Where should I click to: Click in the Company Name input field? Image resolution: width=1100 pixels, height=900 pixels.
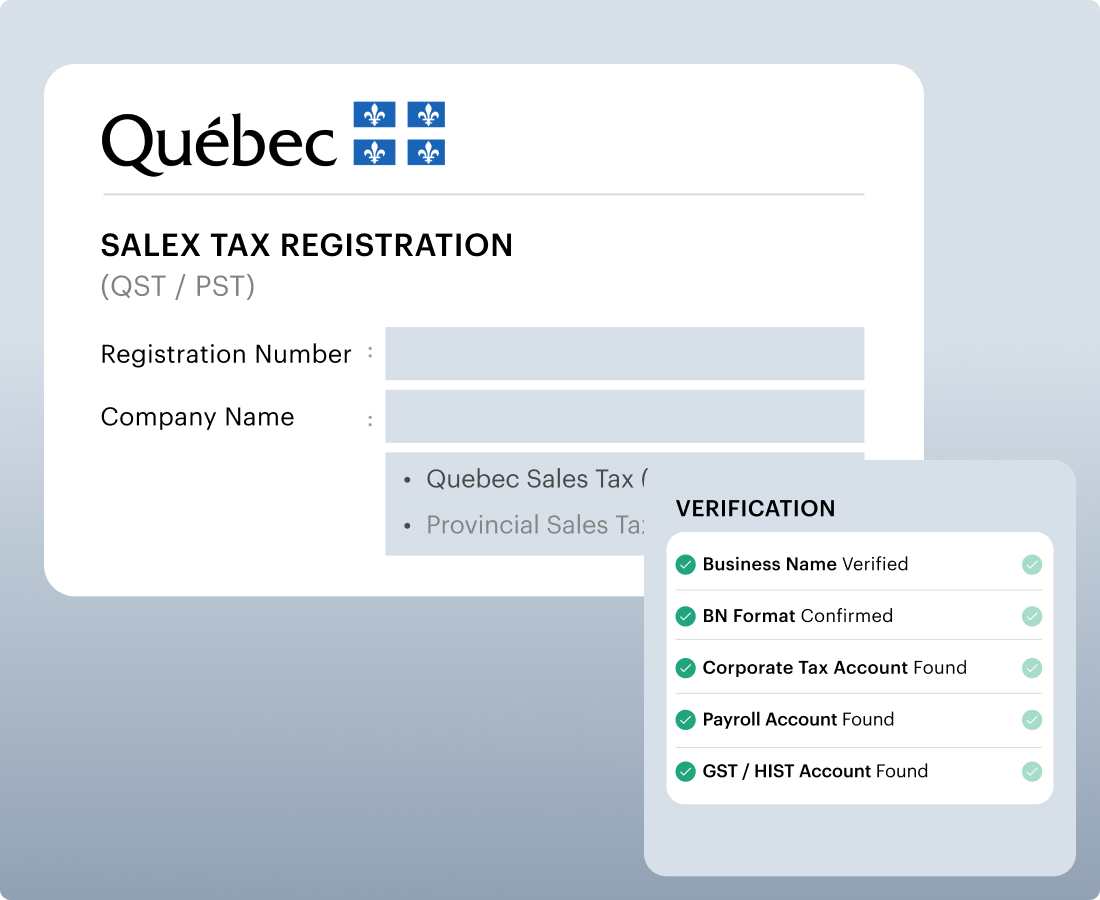[624, 417]
